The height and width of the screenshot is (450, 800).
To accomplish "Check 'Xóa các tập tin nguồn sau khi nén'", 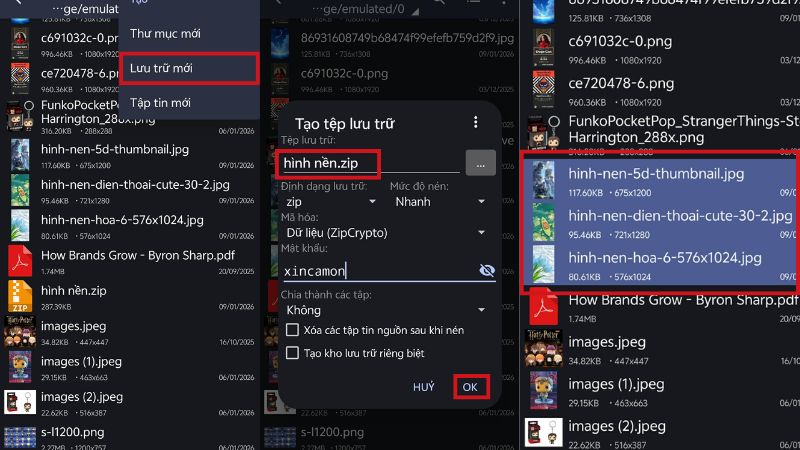I will tap(292, 330).
